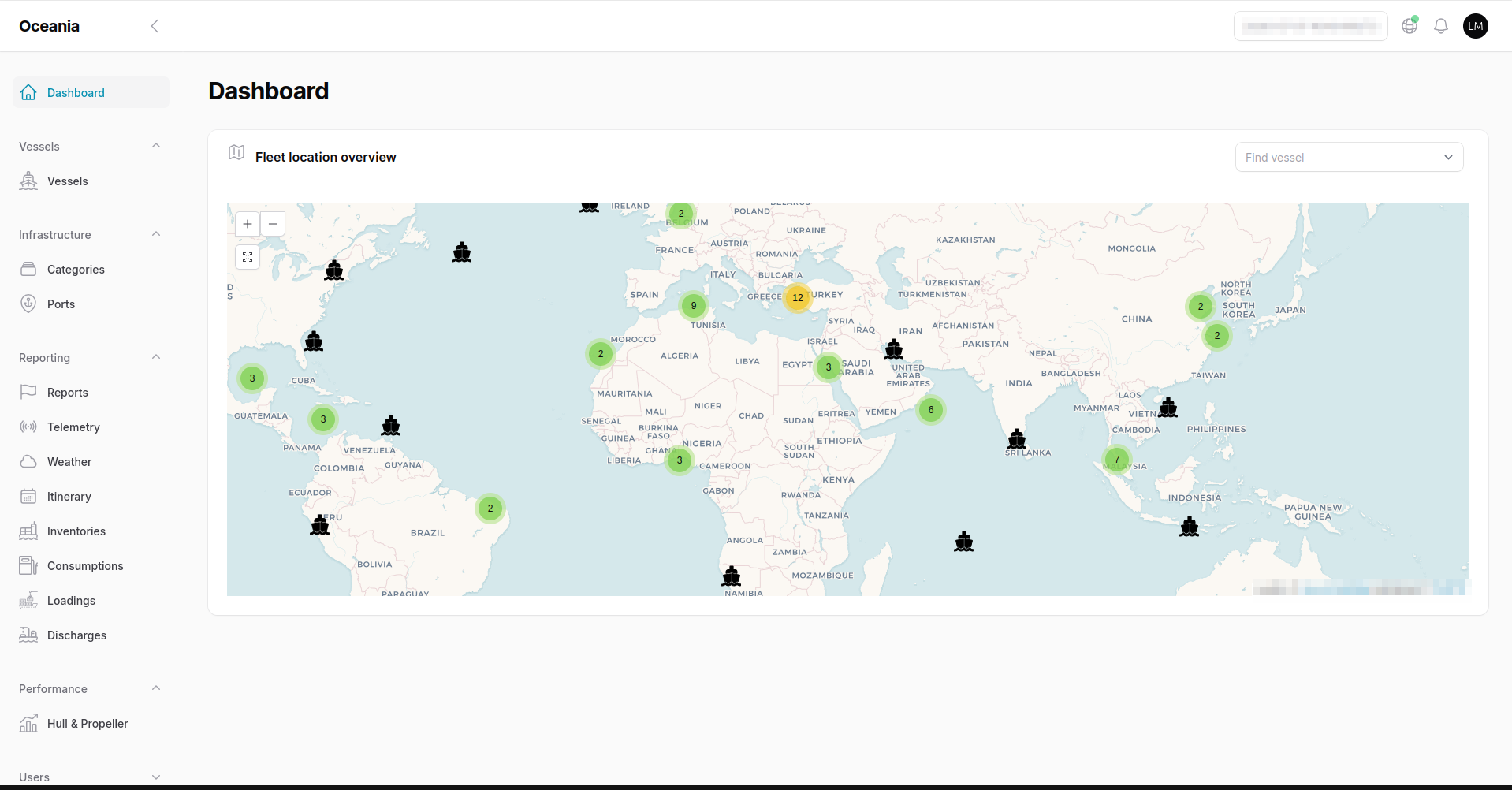Open the 6-vessel cluster near Yemen

coord(931,409)
